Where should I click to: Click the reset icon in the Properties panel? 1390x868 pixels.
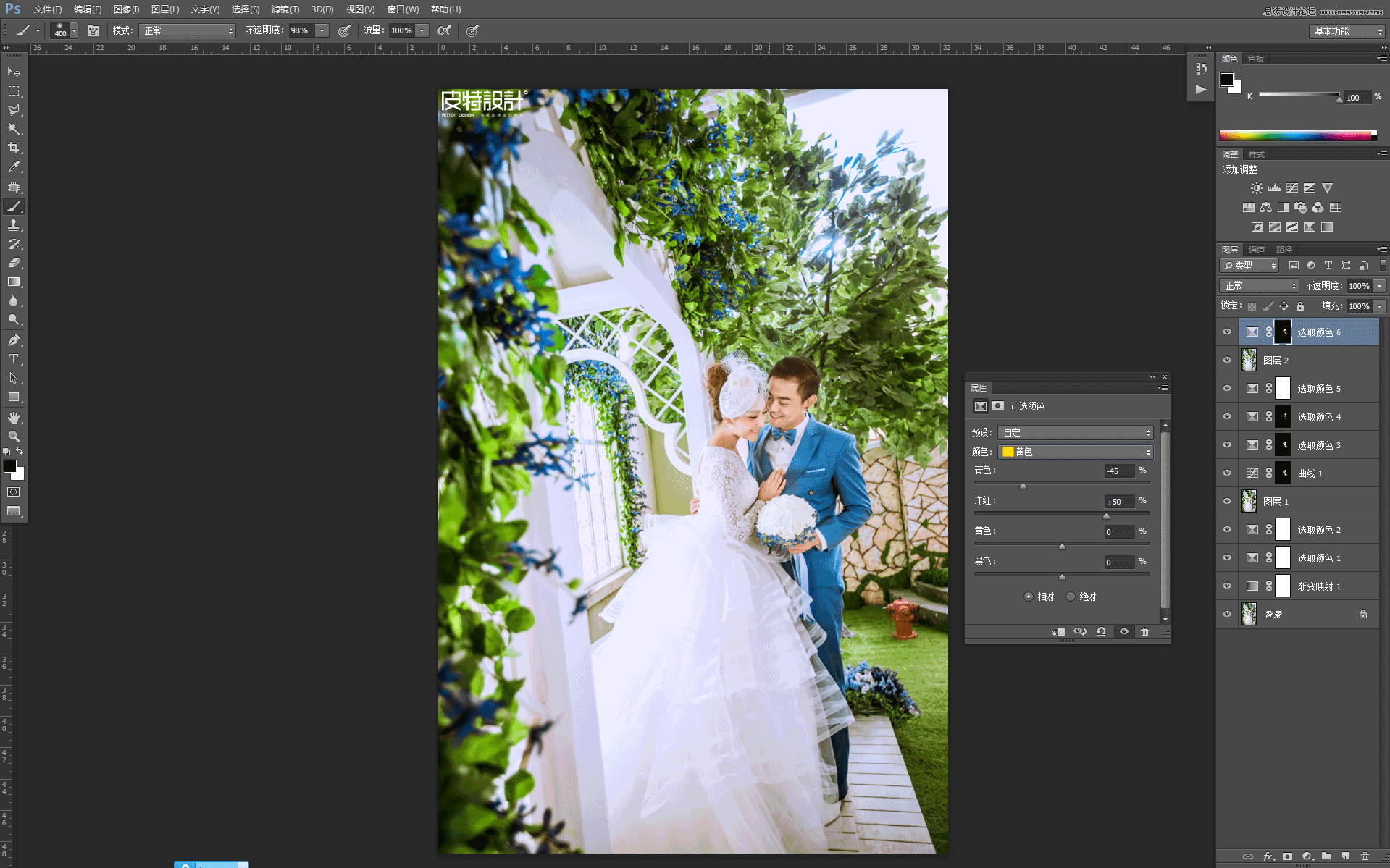click(1101, 631)
